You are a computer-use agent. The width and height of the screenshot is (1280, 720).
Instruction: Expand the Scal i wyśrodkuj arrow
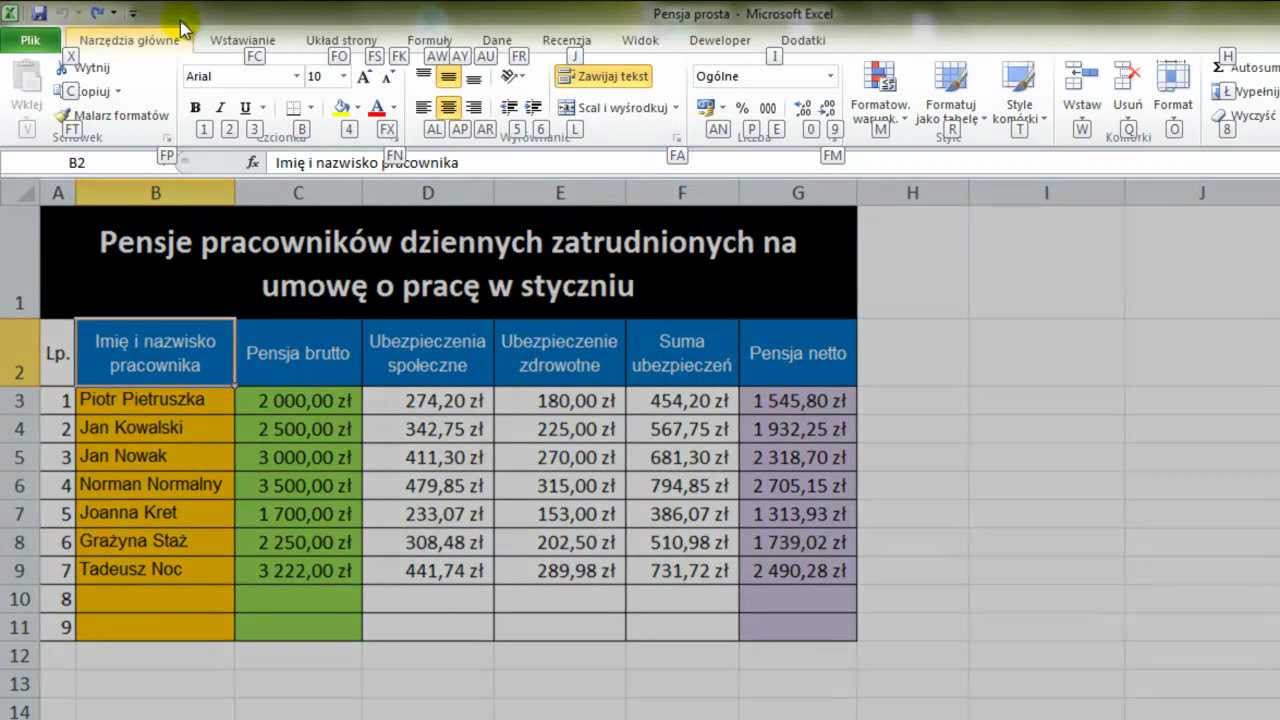(676, 107)
